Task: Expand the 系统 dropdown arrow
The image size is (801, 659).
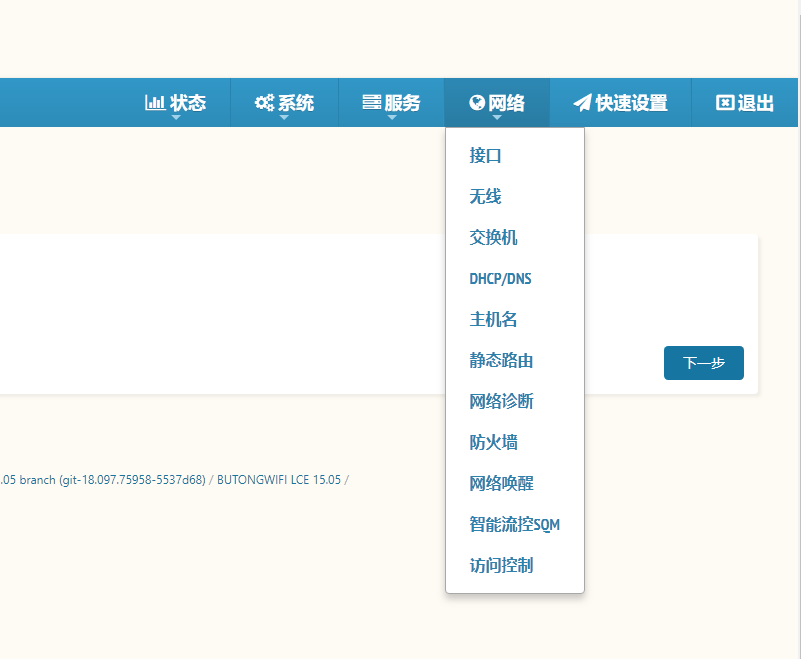Action: (284, 117)
